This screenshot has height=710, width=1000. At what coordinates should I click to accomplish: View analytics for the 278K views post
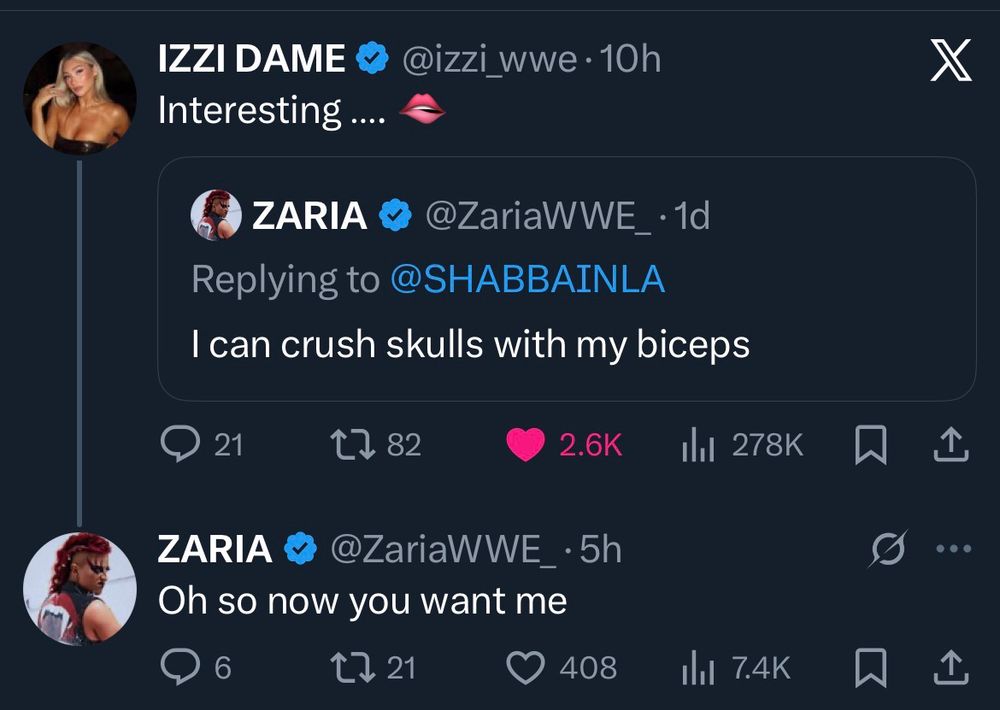[x=695, y=444]
